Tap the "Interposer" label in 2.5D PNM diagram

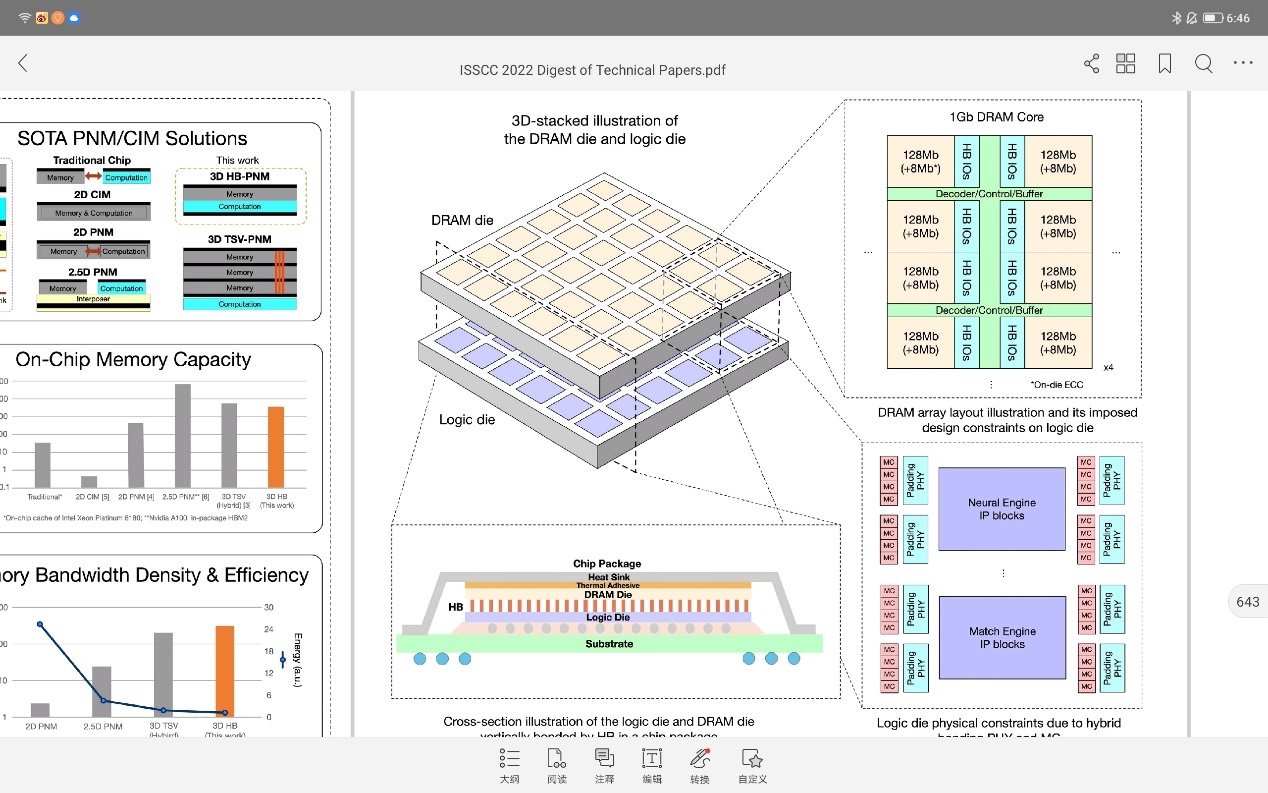tap(93, 298)
